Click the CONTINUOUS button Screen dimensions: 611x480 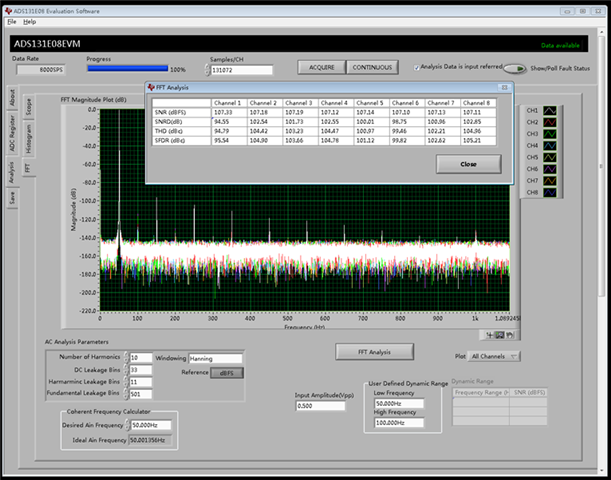[372, 67]
